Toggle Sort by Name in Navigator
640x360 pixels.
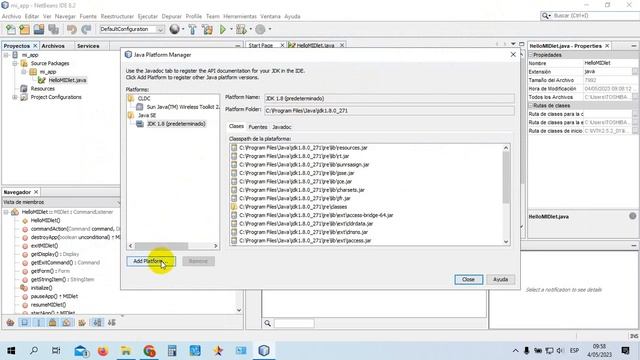tap(97, 322)
